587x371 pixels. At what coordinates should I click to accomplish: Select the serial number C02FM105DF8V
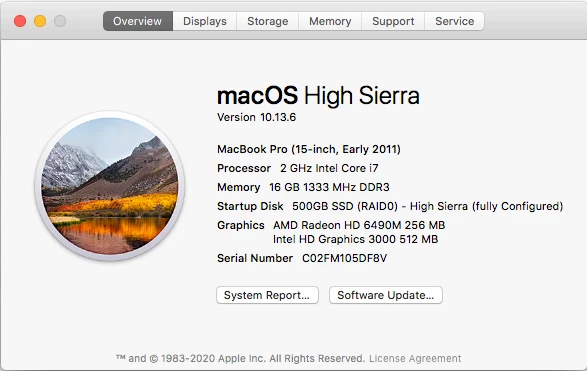tap(344, 258)
